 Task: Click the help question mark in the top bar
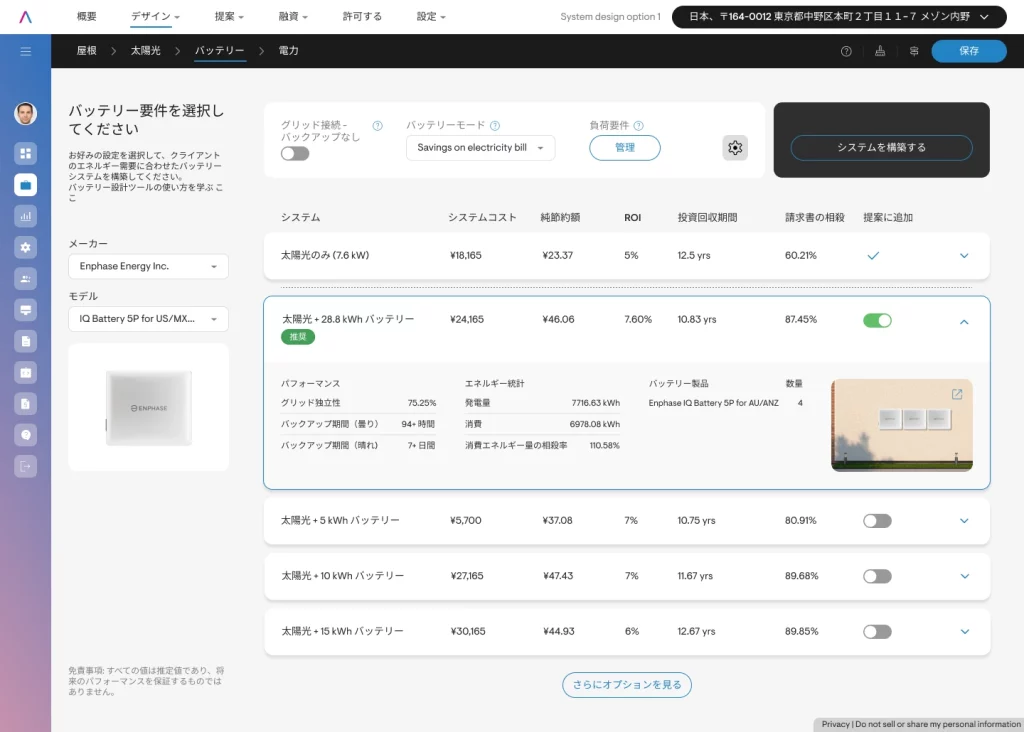(x=846, y=51)
